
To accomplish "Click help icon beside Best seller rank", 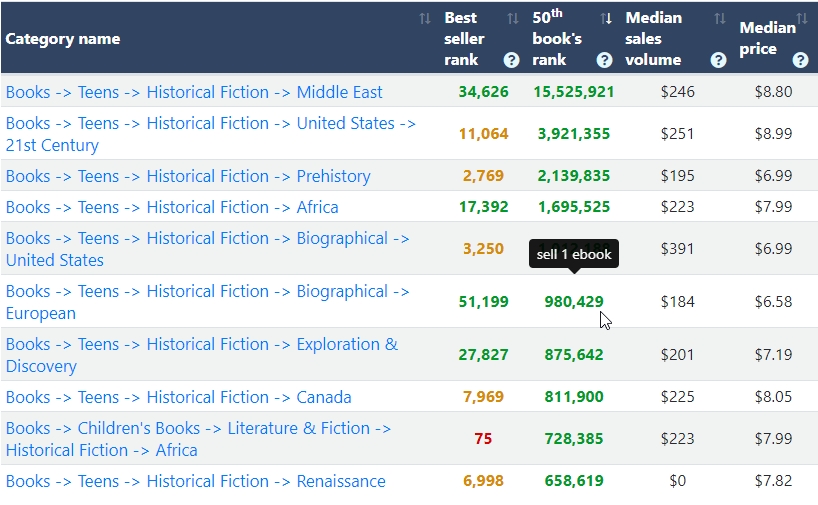I will [512, 60].
